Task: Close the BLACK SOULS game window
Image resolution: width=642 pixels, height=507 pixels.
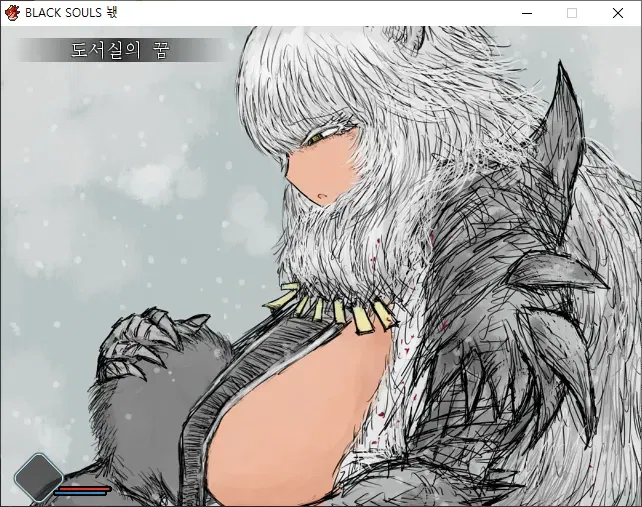Action: 618,13
